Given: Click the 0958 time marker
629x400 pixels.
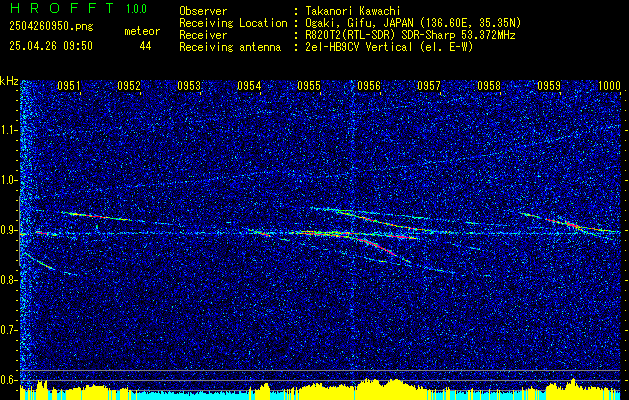Looking at the screenshot, I should (x=489, y=85).
